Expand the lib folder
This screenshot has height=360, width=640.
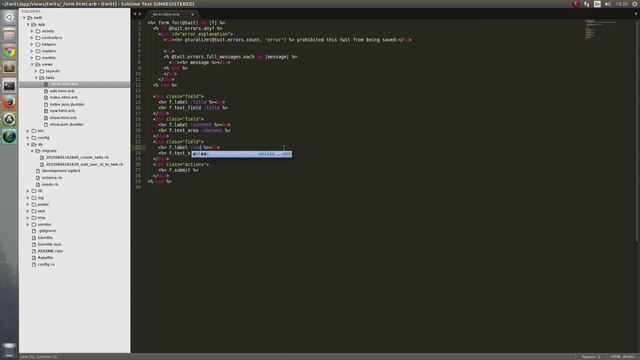coord(28,191)
